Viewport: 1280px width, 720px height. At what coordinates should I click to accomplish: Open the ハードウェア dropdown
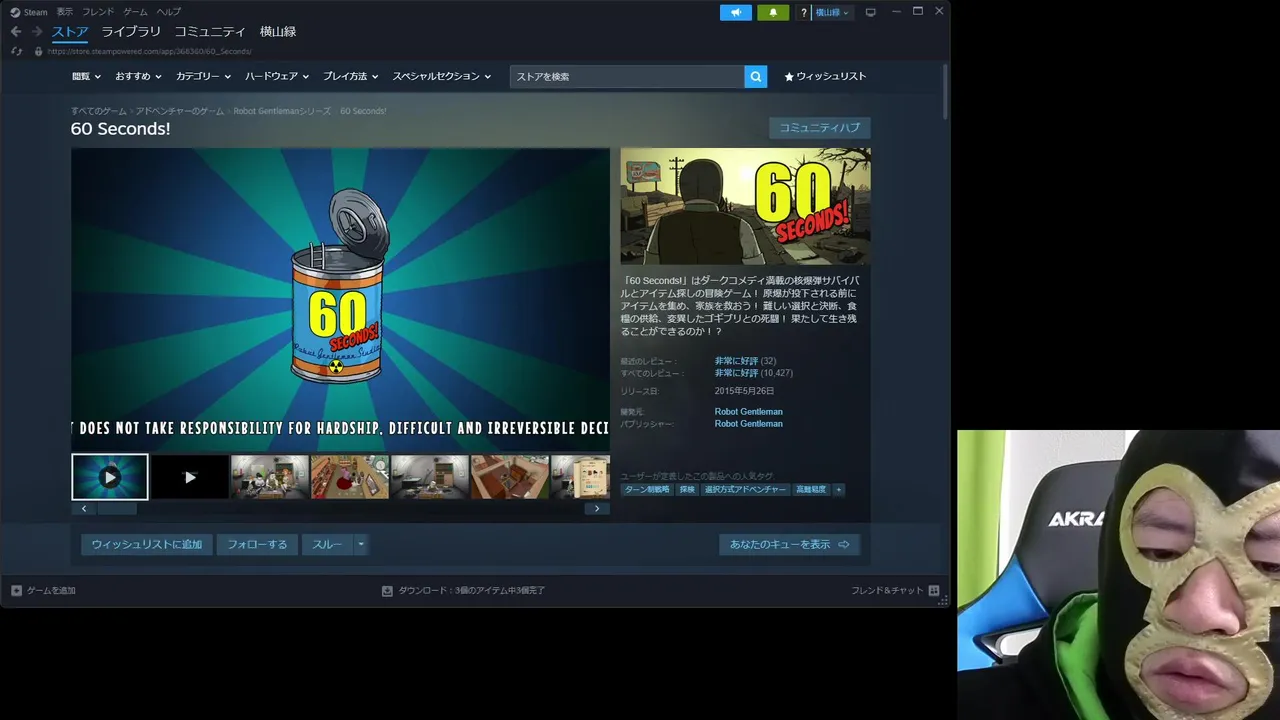coord(277,76)
